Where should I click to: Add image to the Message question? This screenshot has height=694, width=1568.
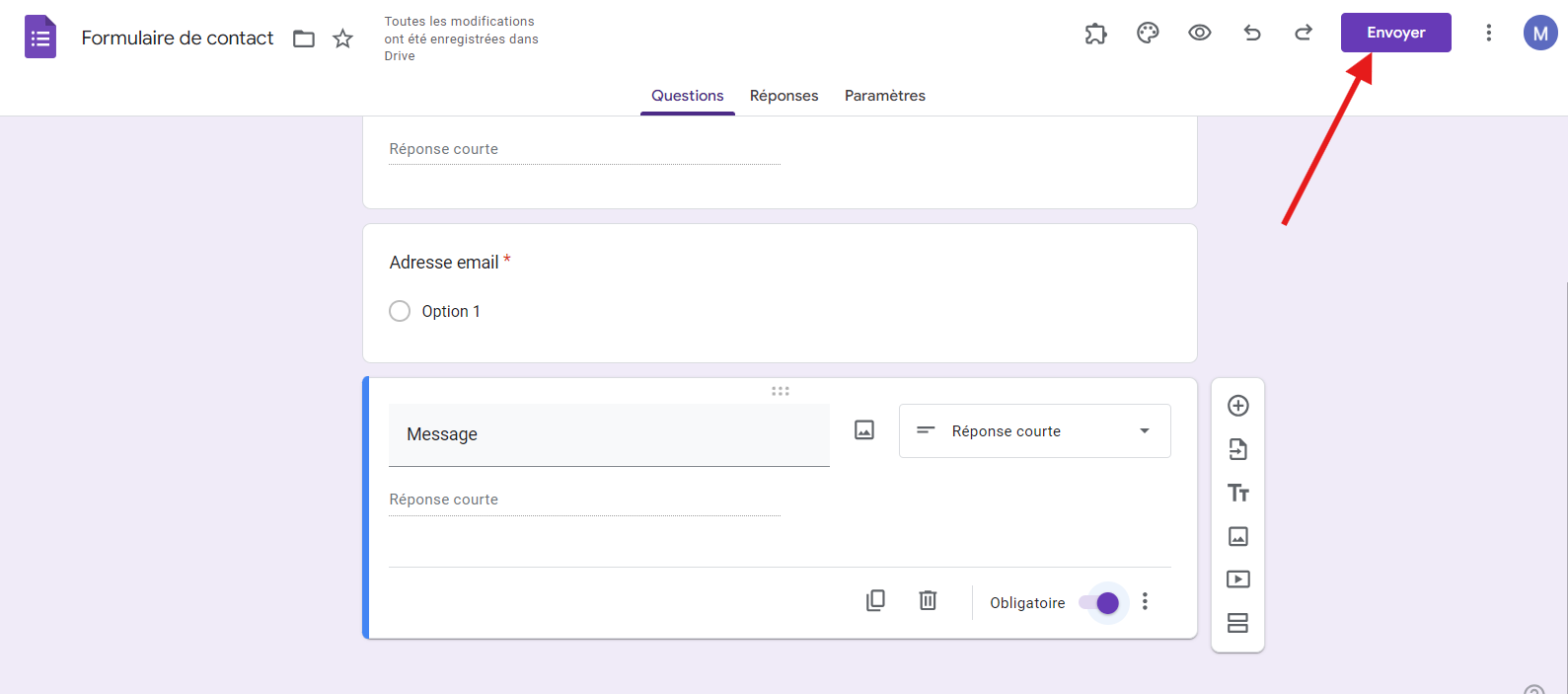[864, 429]
